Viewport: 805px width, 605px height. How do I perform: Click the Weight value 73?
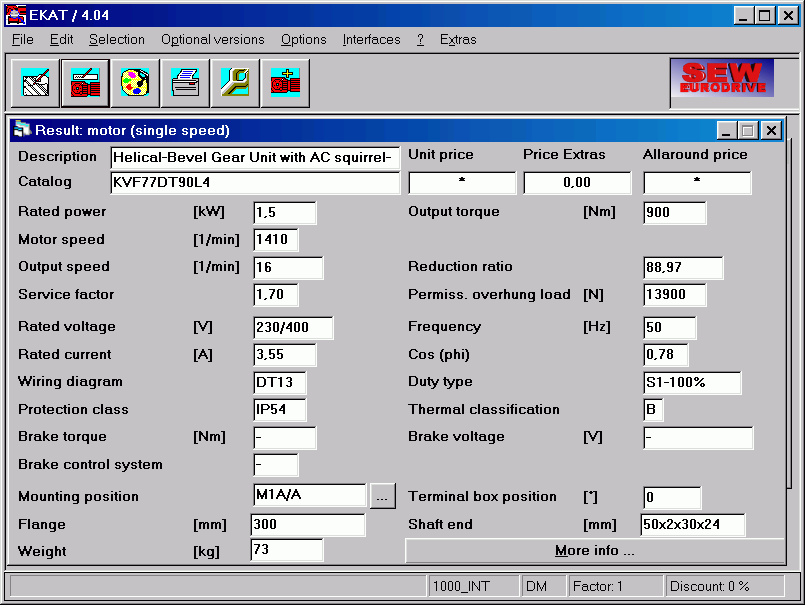pyautogui.click(x=286, y=550)
